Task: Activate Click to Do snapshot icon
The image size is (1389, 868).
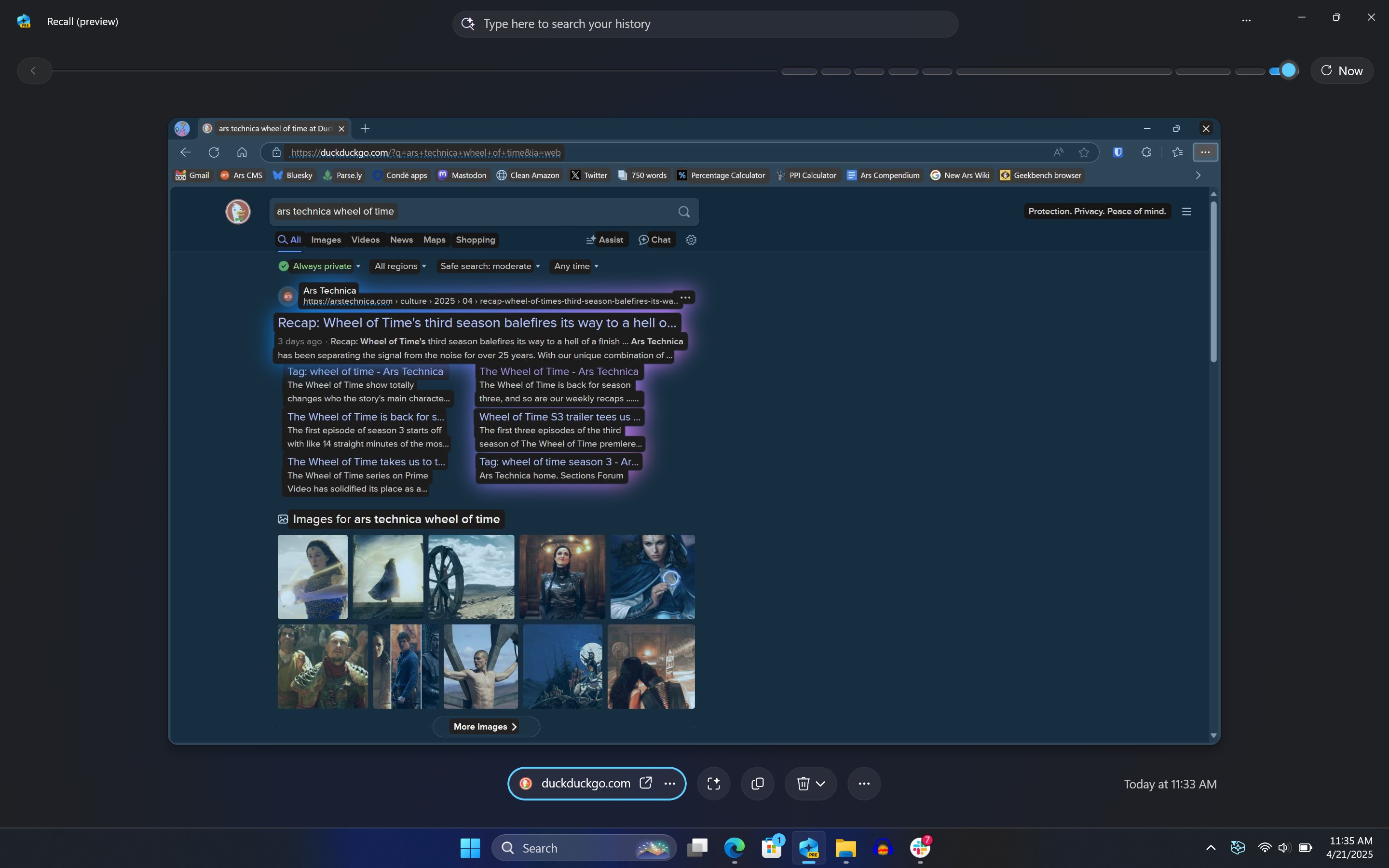Action: pyautogui.click(x=713, y=784)
